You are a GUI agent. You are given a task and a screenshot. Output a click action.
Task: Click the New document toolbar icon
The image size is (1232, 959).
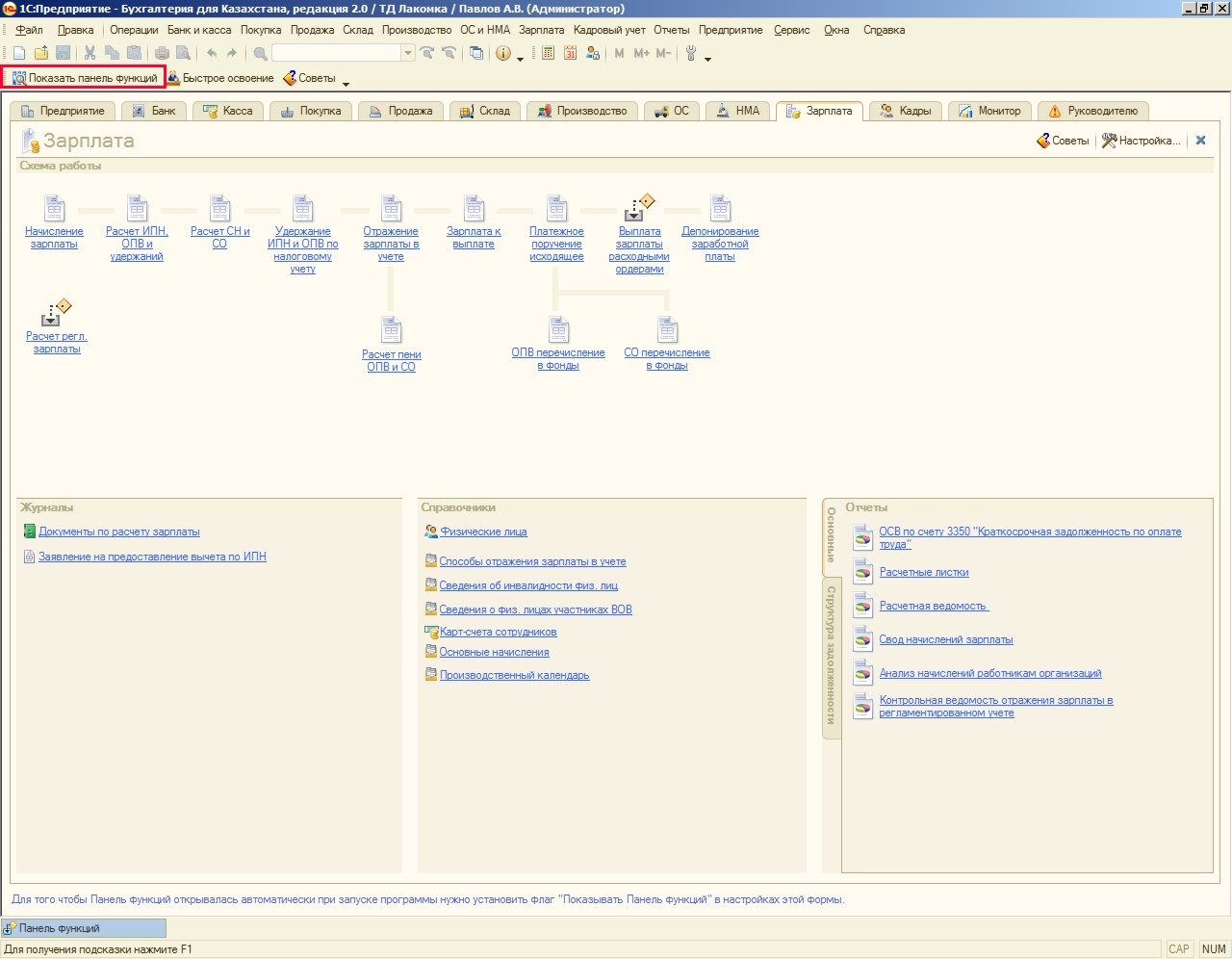pos(18,54)
